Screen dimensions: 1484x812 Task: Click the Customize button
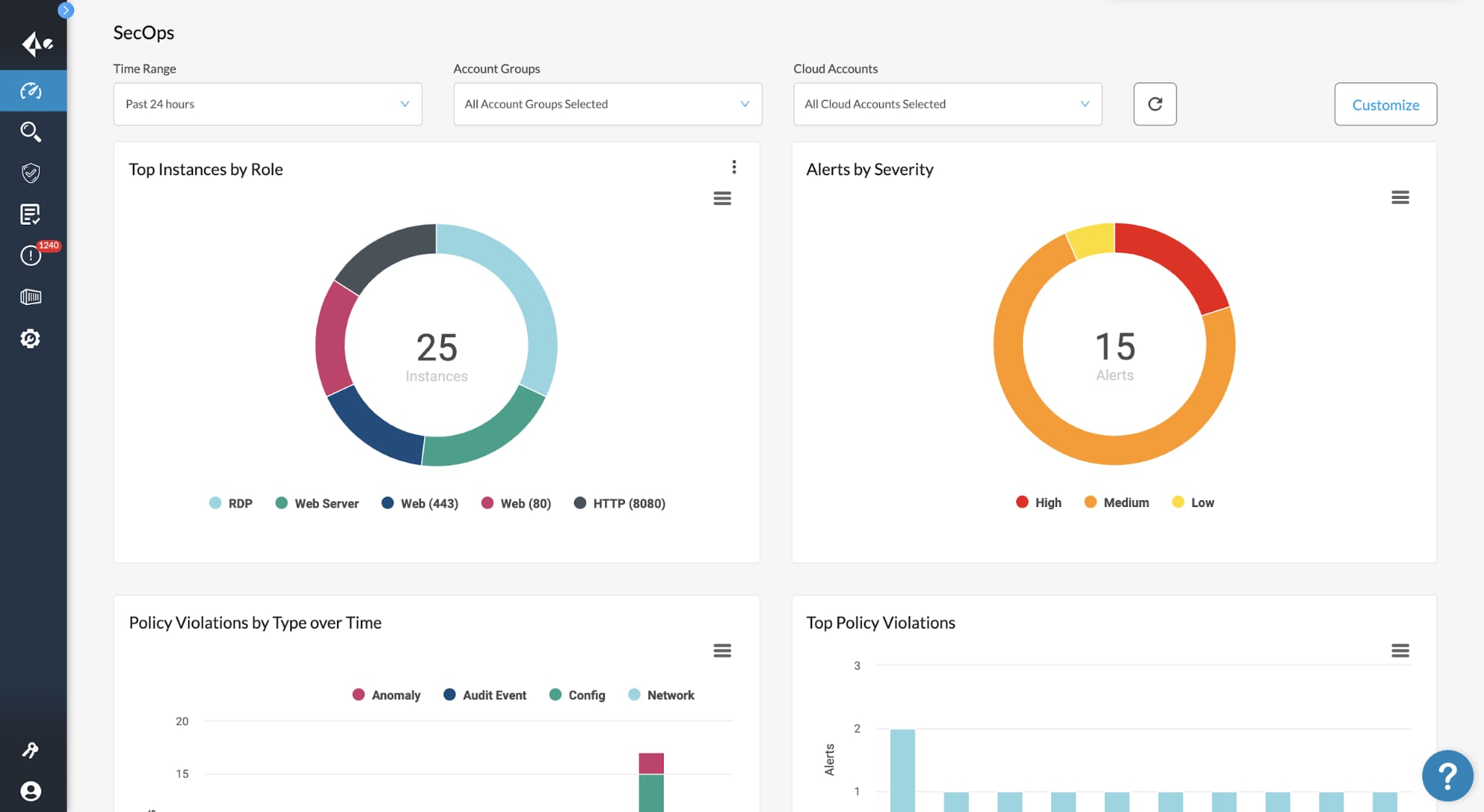pyautogui.click(x=1385, y=104)
